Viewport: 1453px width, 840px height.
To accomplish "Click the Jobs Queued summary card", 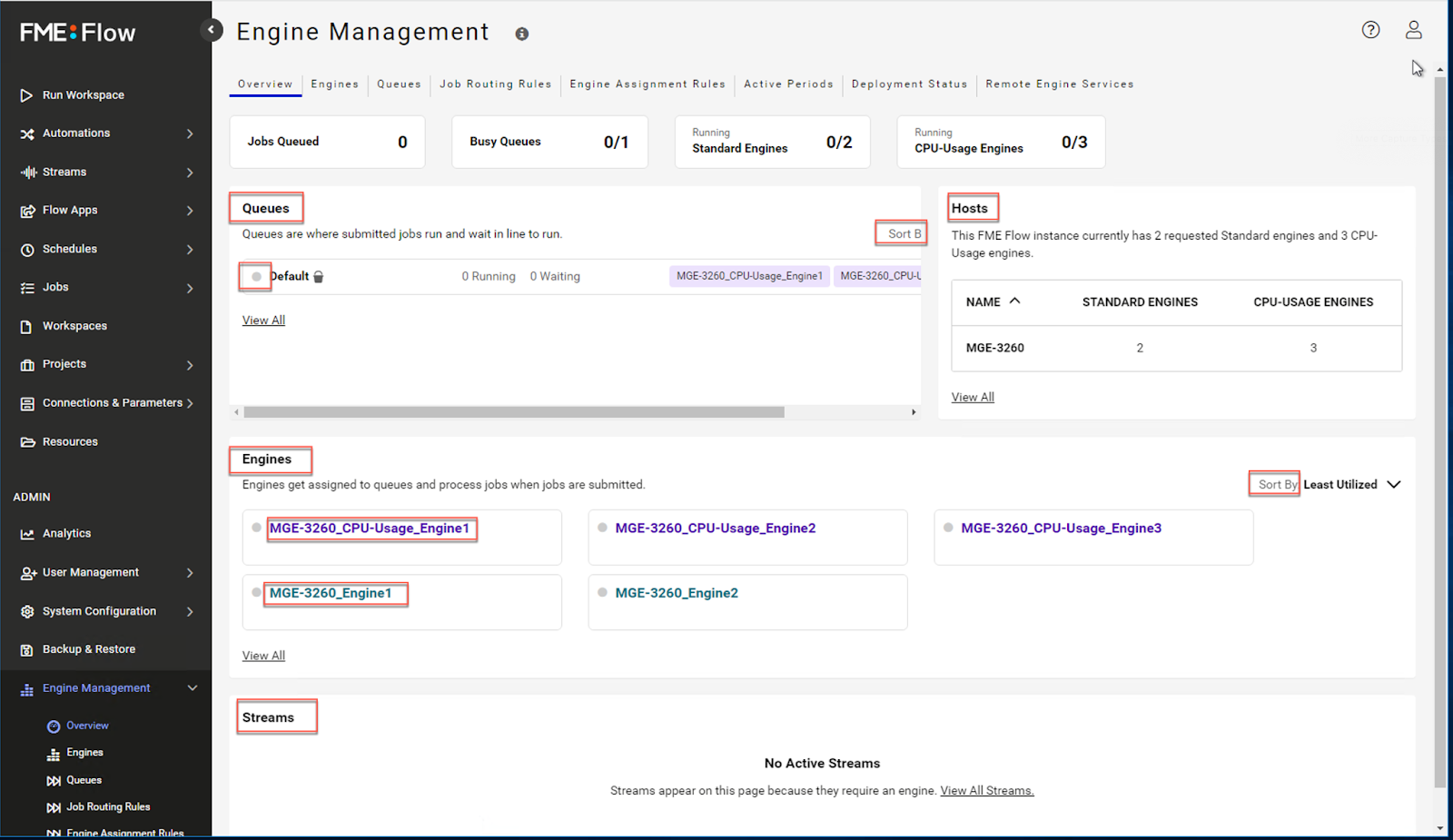I will pyautogui.click(x=327, y=142).
